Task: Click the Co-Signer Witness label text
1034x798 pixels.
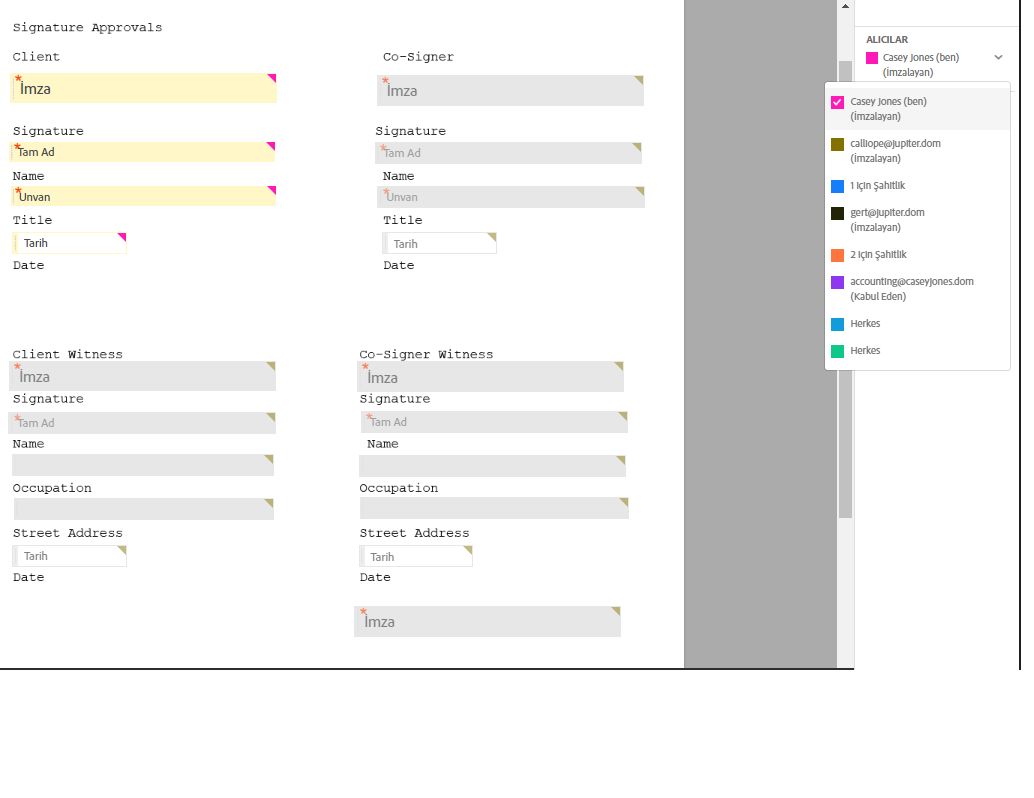Action: tap(426, 354)
